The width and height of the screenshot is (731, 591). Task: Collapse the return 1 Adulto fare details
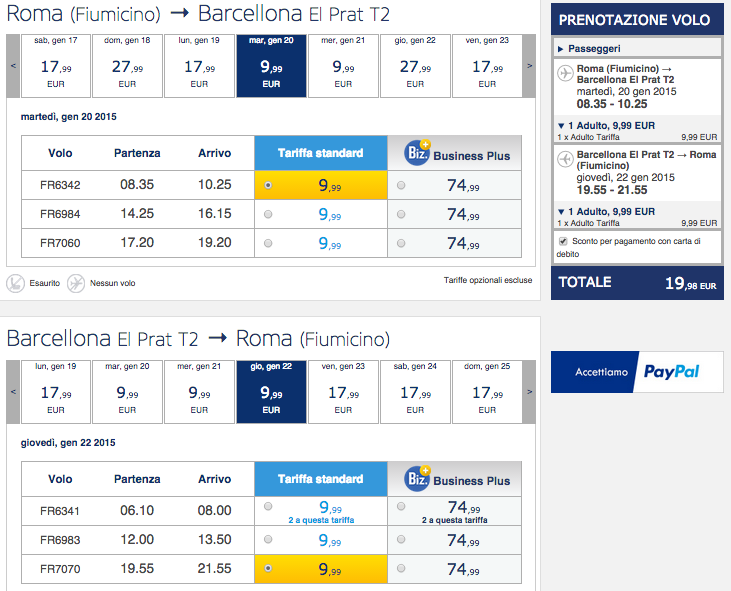561,212
